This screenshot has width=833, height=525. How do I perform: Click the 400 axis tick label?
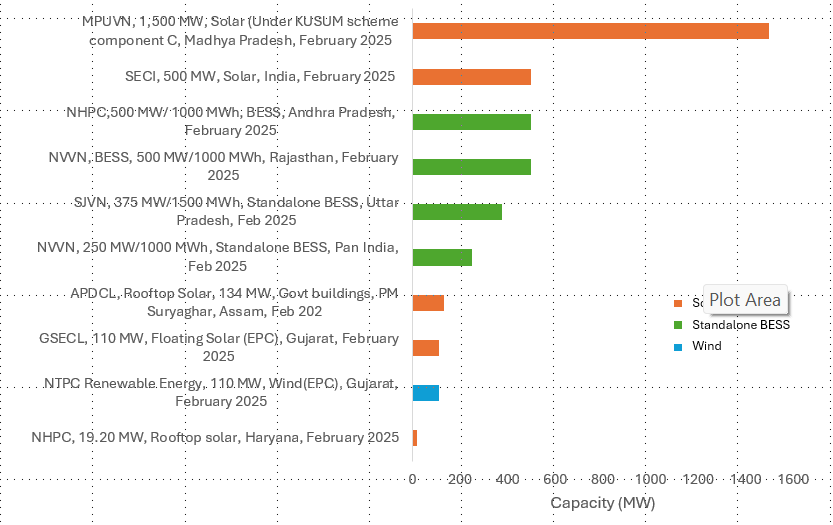click(507, 479)
